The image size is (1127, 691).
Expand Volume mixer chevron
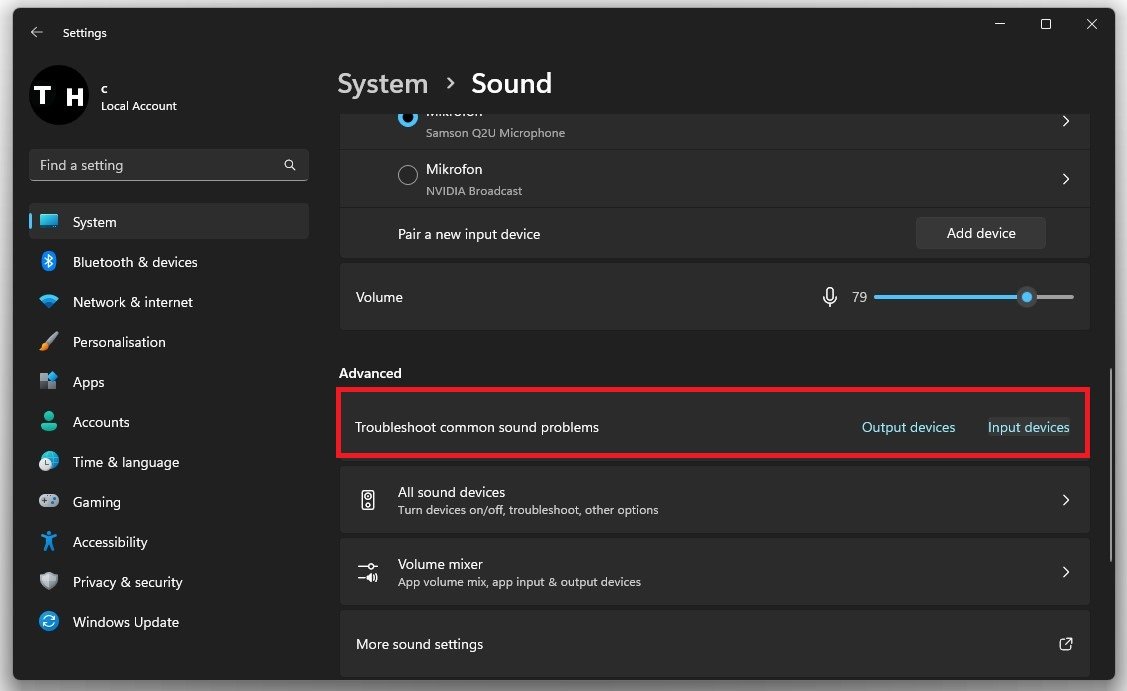1066,572
